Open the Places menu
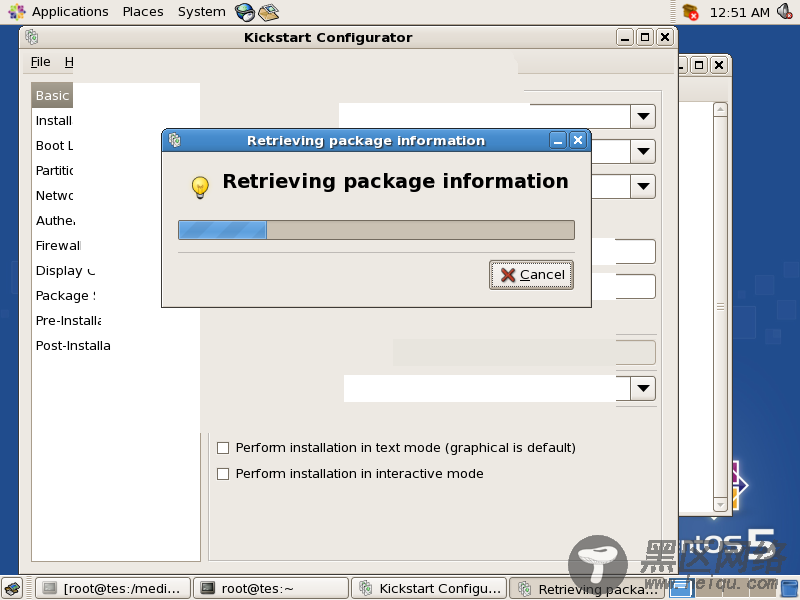This screenshot has width=800, height=600. coord(143,12)
